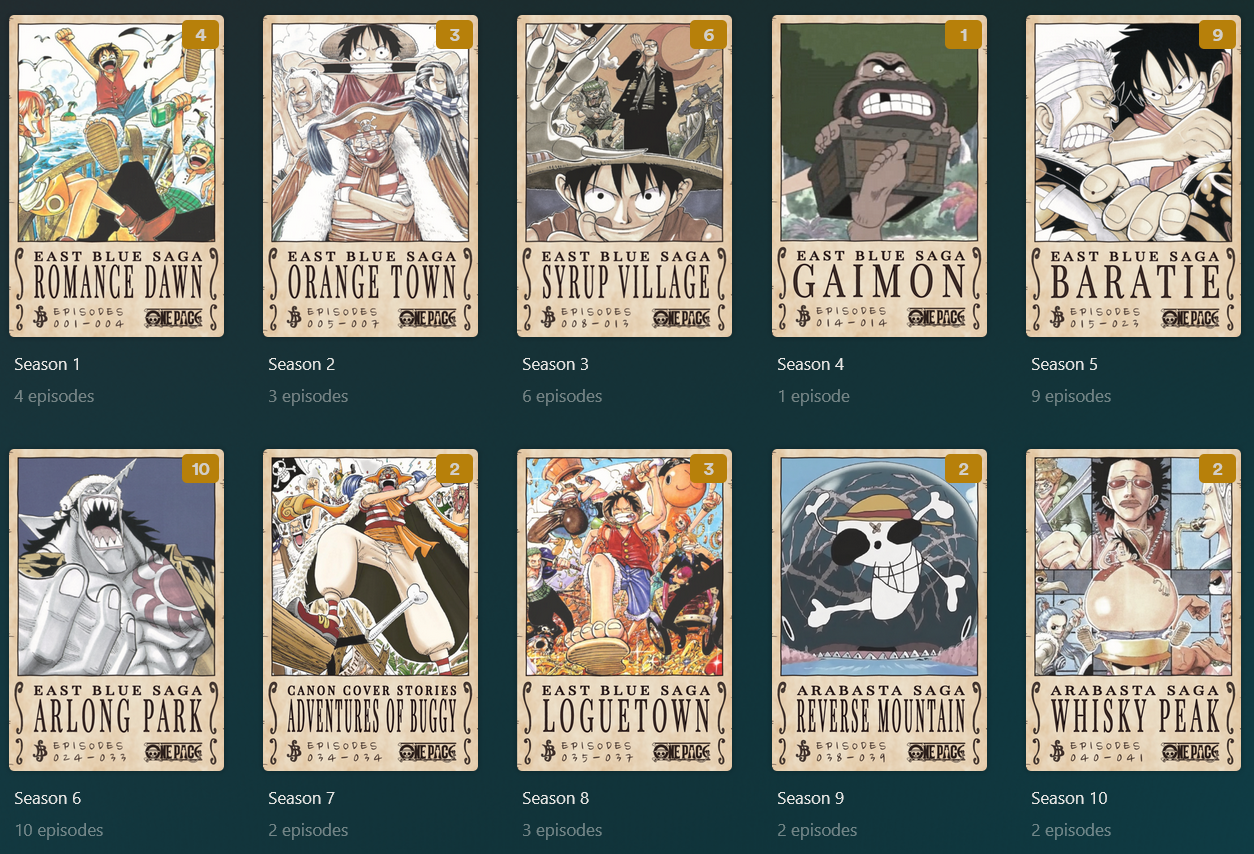
Task: Open the Orange Town poster
Action: (370, 176)
